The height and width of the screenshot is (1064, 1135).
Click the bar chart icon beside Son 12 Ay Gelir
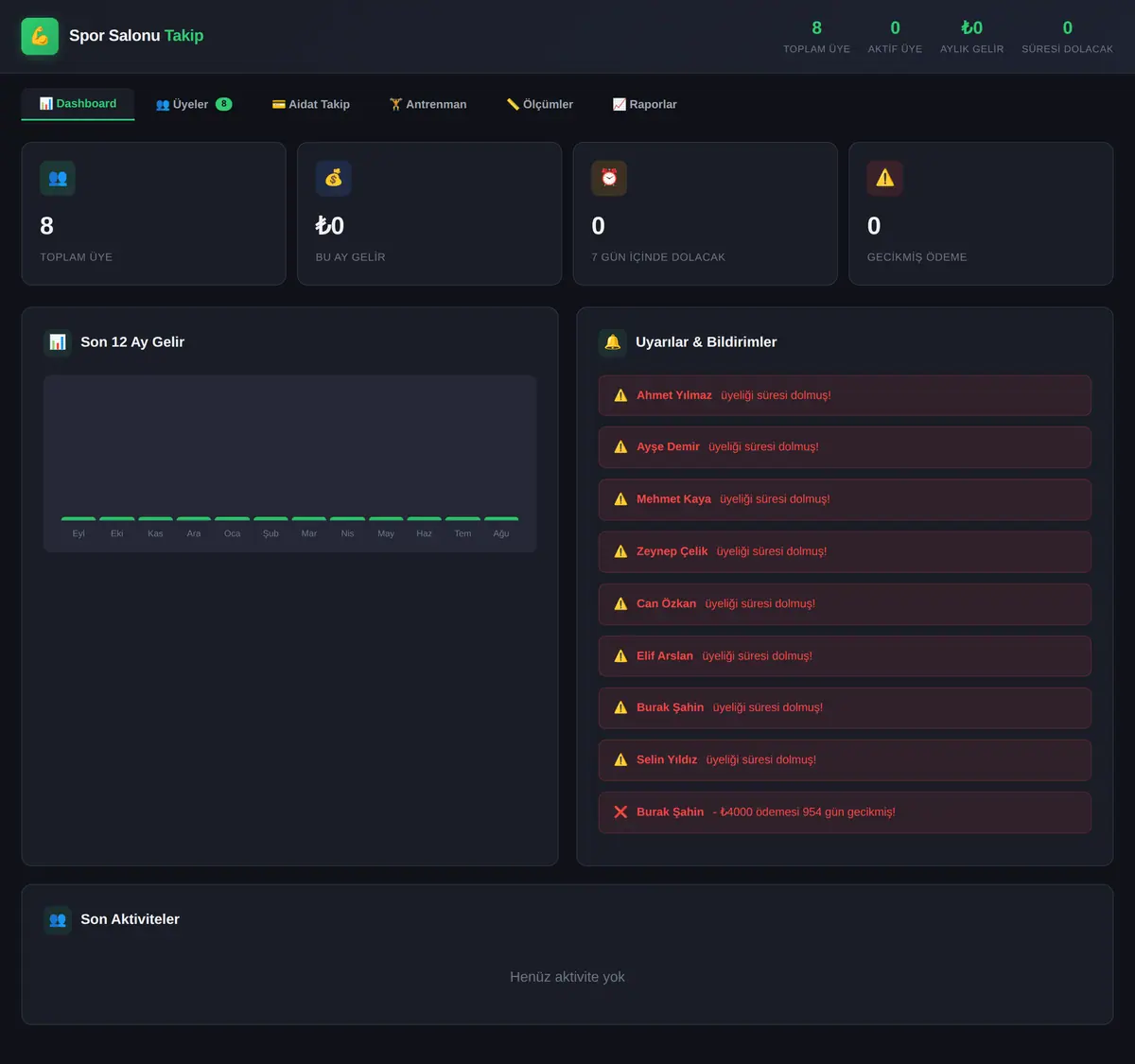[x=58, y=342]
